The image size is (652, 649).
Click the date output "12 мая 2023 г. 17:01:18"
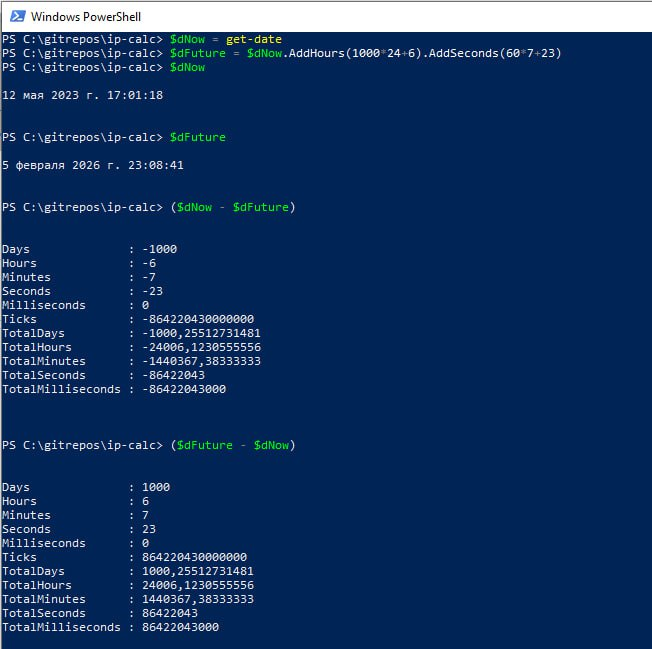82,95
